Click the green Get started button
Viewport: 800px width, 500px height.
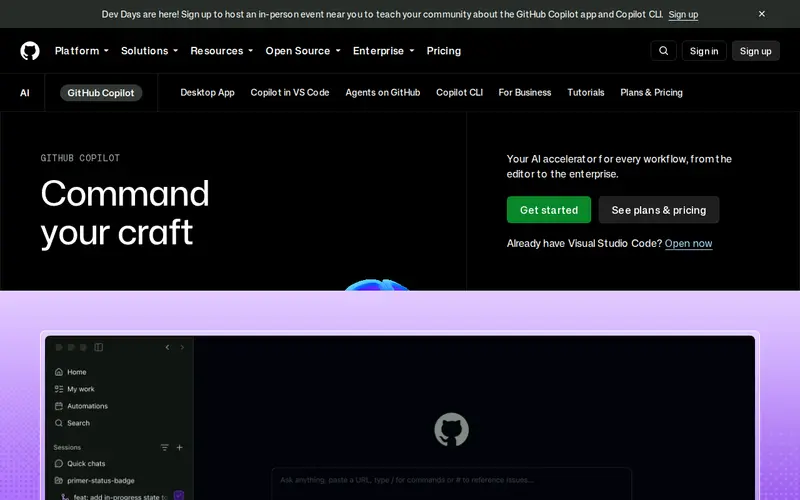pos(549,210)
